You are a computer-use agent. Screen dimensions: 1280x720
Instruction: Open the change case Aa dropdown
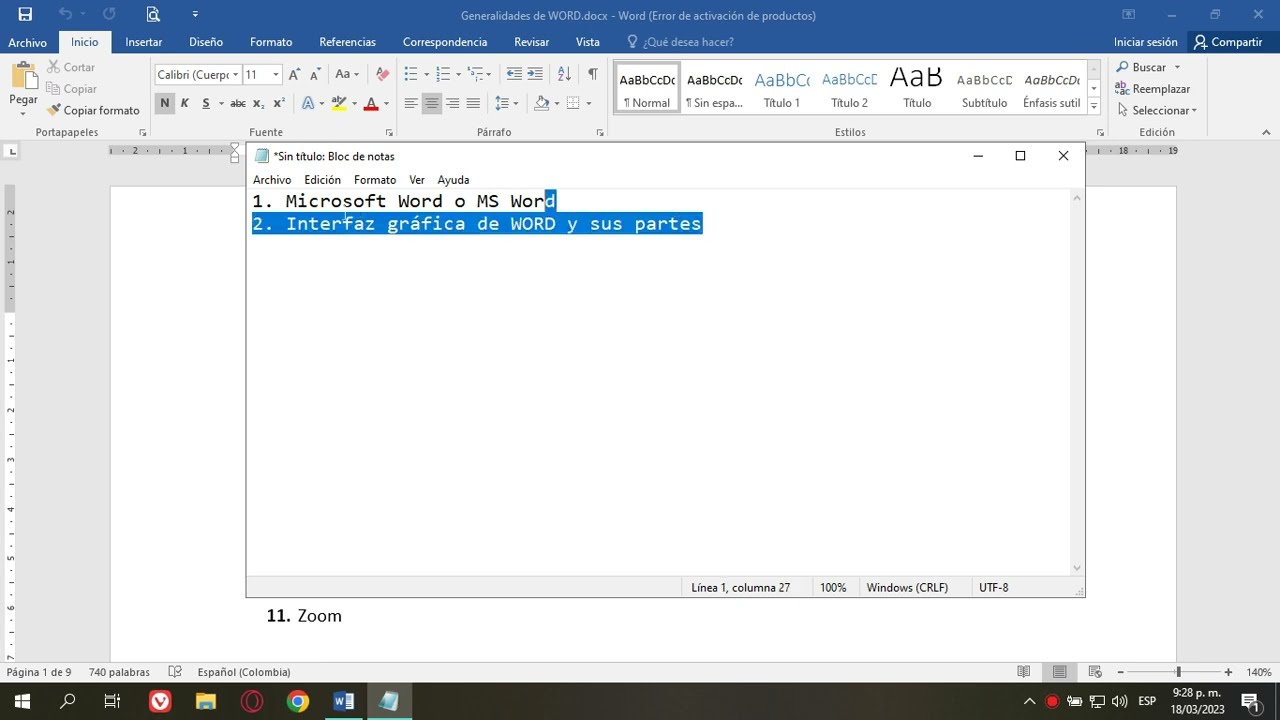pos(347,74)
